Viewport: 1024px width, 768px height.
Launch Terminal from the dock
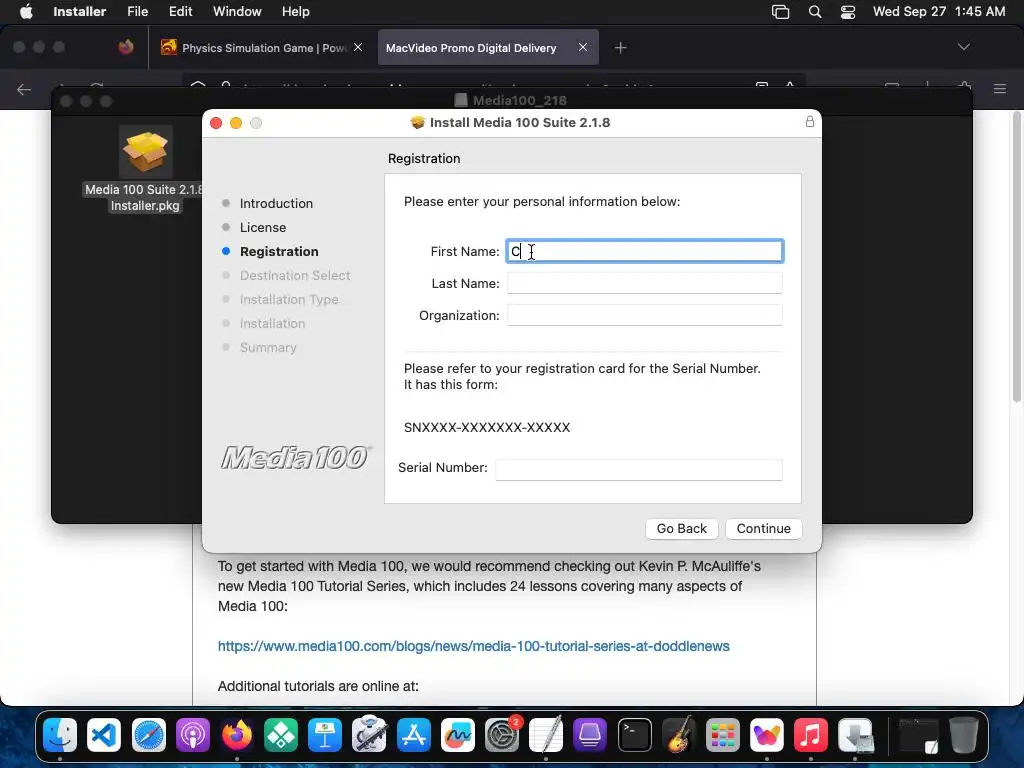pos(635,735)
